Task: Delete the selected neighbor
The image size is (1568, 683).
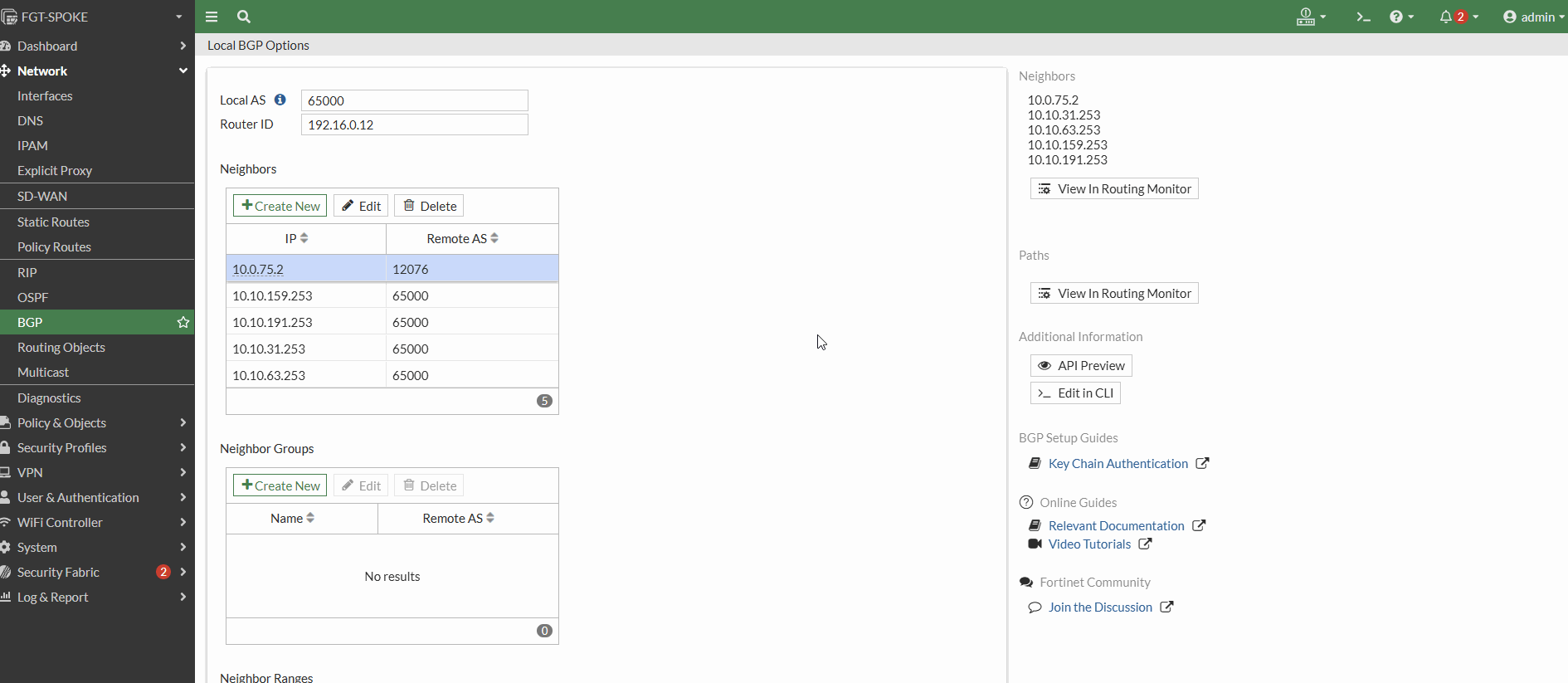Action: (x=429, y=206)
